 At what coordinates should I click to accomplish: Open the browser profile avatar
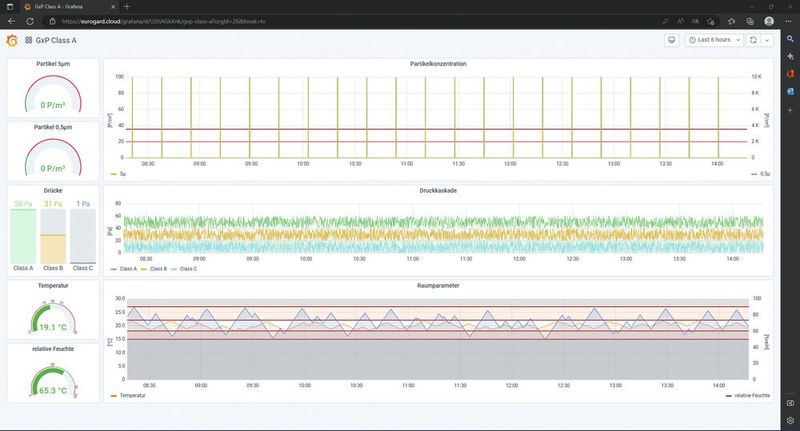coord(769,21)
